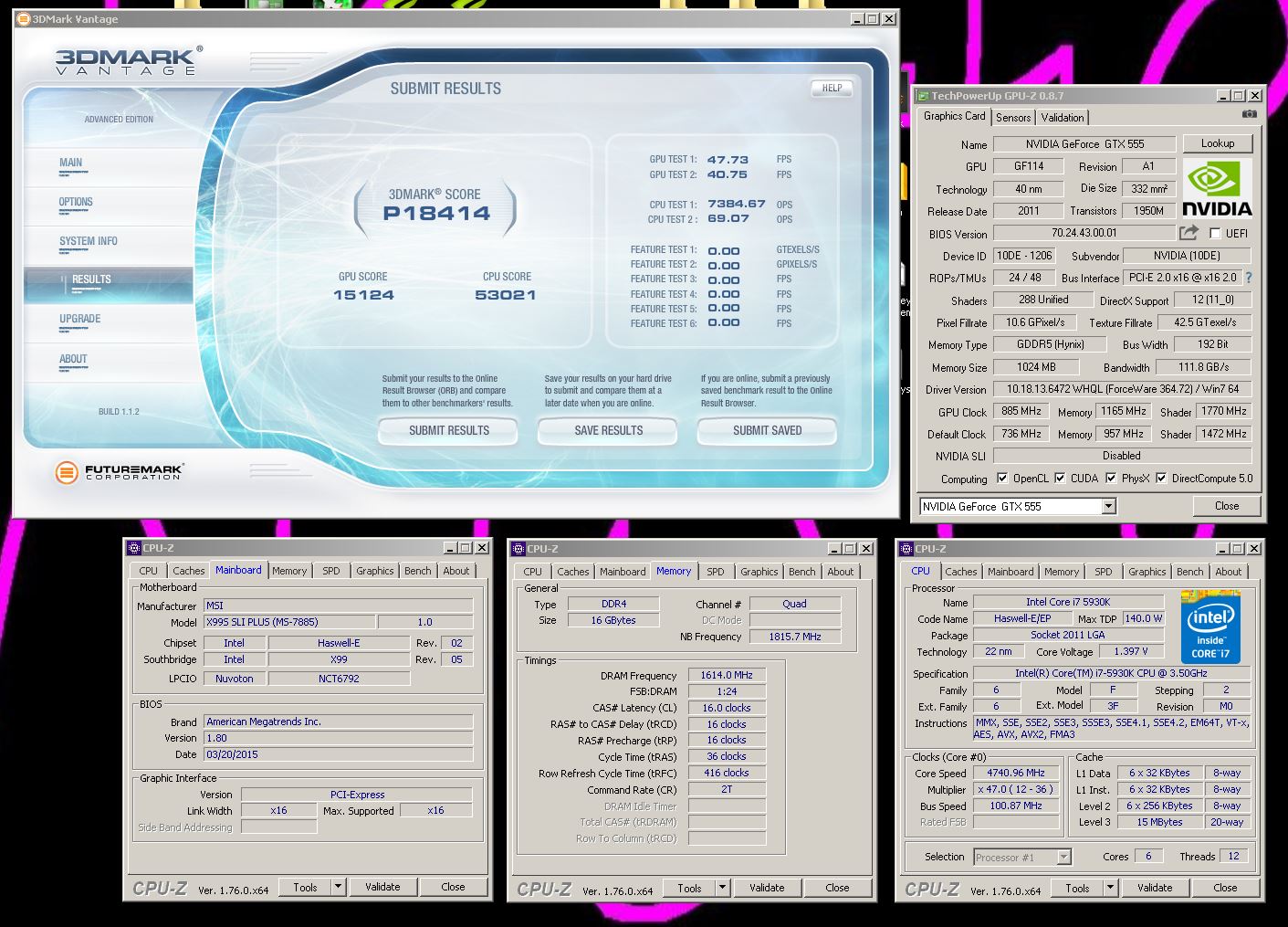Toggle the DirectCompute 5.0 checkbox
This screenshot has height=927, width=1288.
(x=1161, y=478)
